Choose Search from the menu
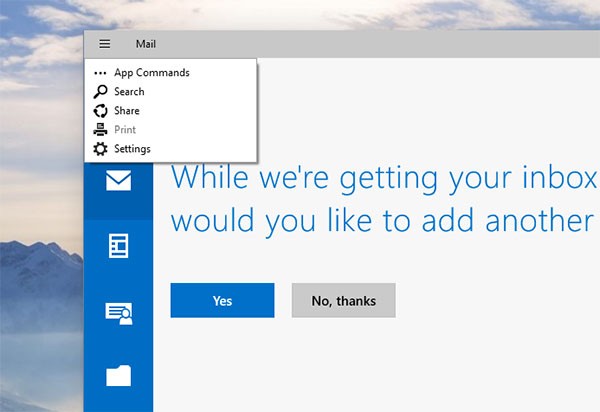 [x=170, y=92]
